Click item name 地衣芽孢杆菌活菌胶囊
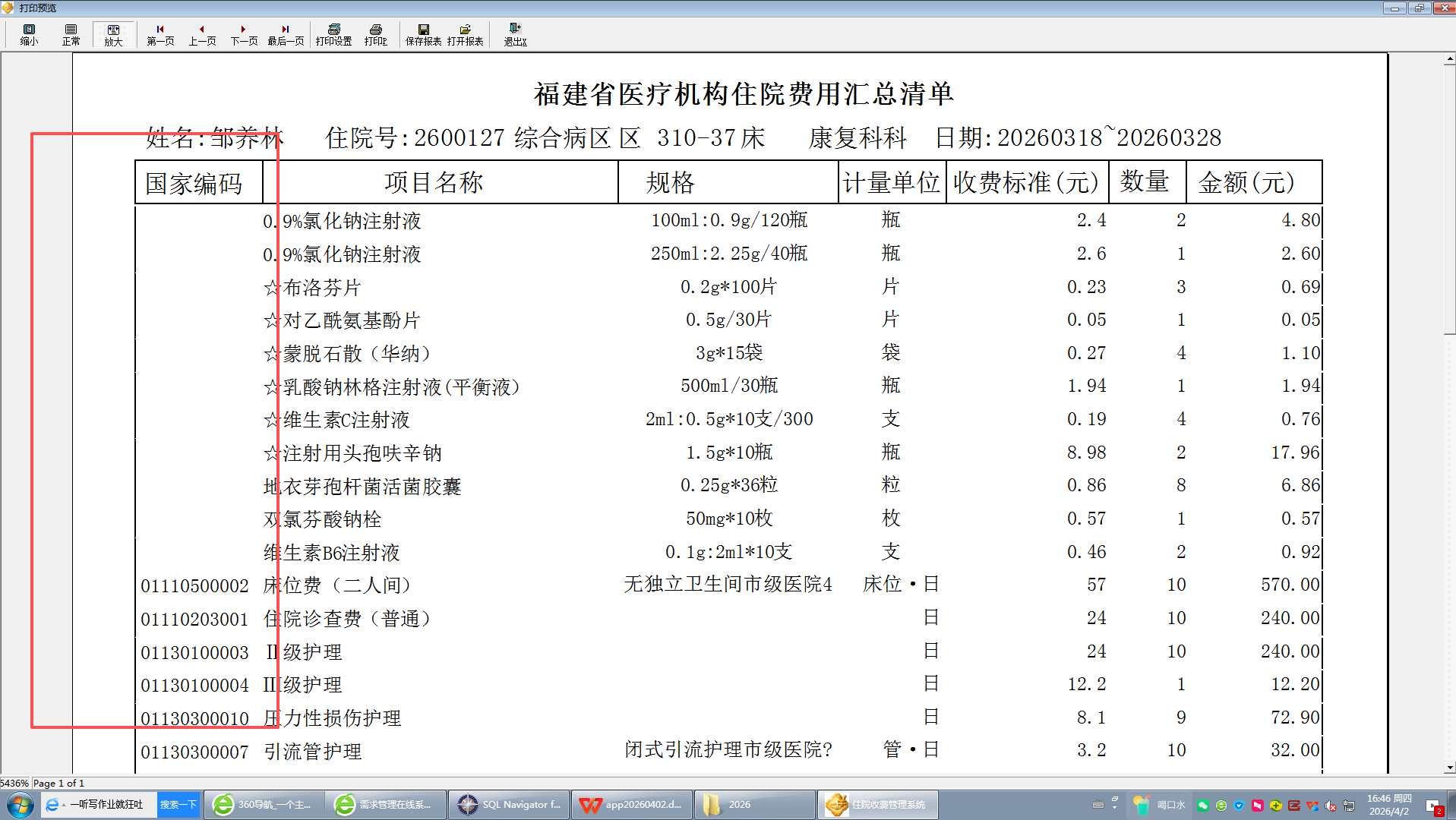 pos(362,487)
